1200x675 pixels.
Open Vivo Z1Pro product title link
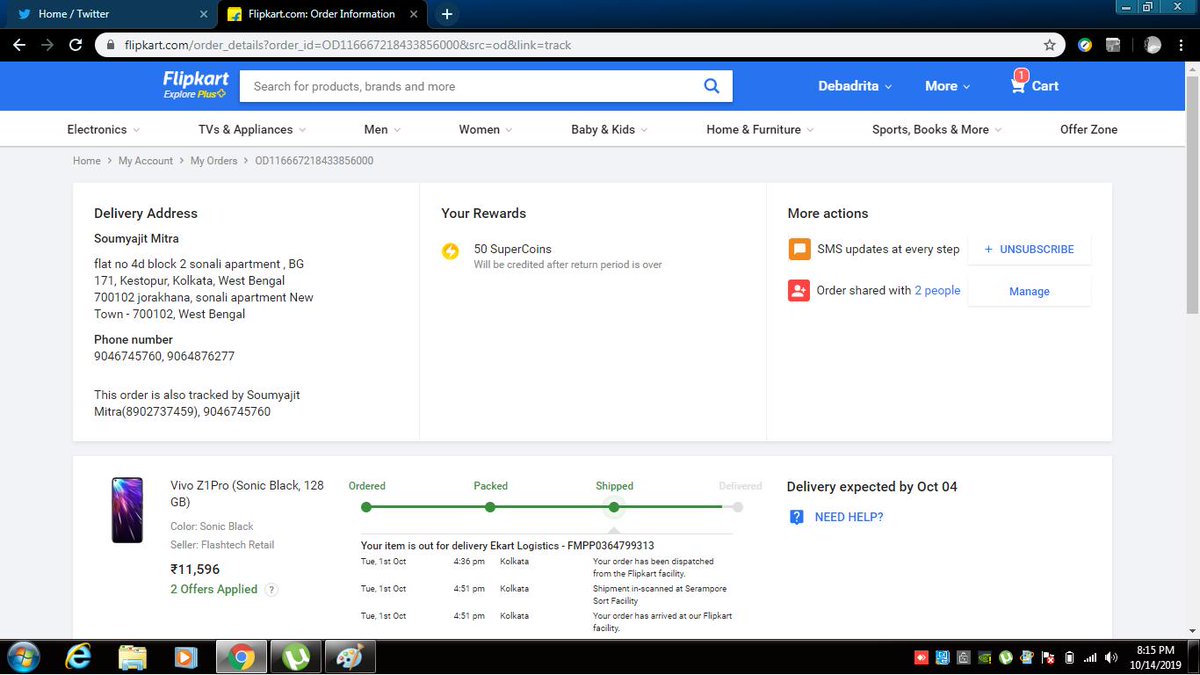(247, 494)
